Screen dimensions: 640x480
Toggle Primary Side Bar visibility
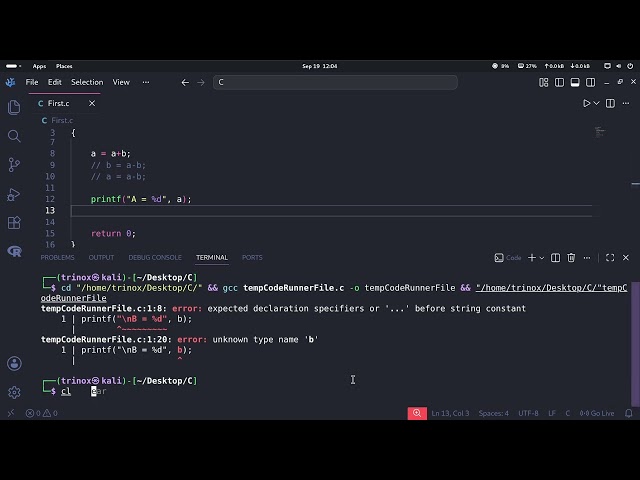(x=559, y=82)
